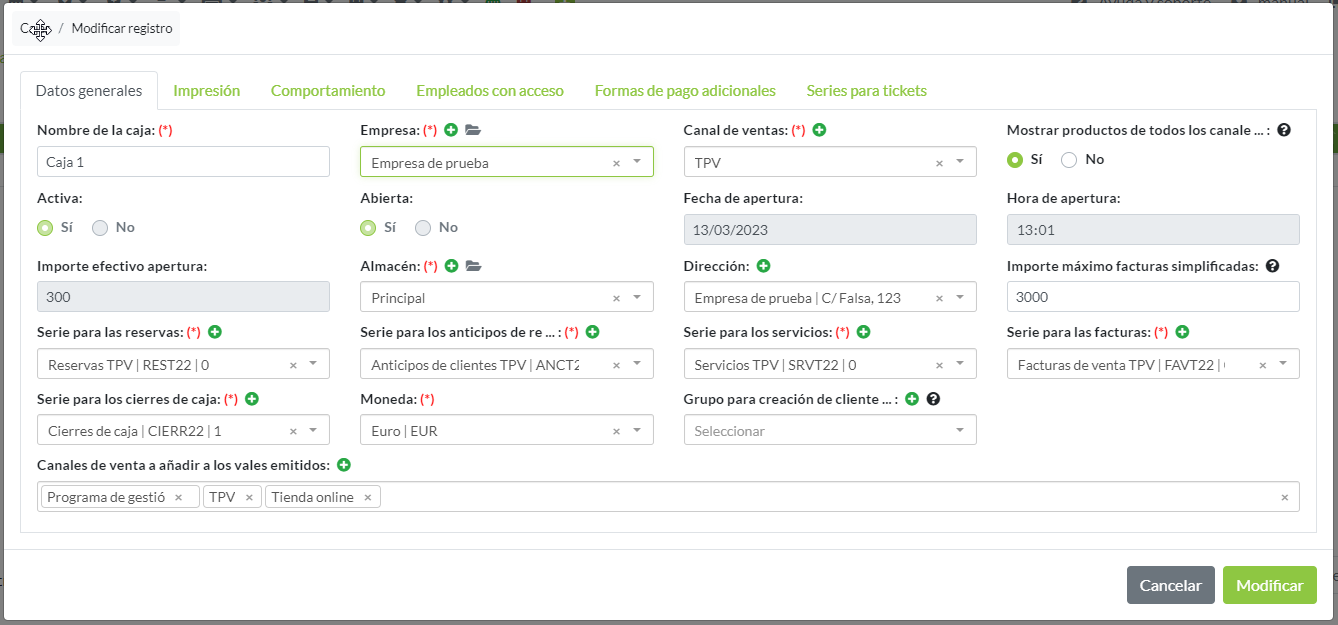Expand the Moneda dropdown showing Euro
The width and height of the screenshot is (1338, 625).
[x=637, y=430]
